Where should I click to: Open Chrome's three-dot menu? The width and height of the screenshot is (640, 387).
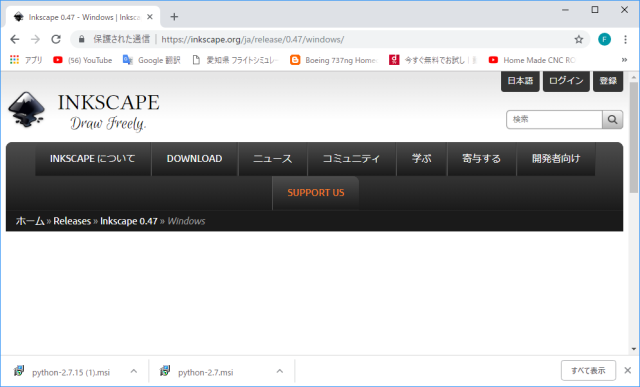point(625,39)
